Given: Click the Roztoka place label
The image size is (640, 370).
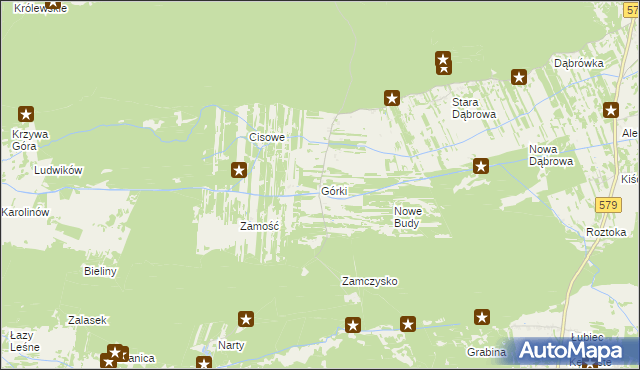Looking at the screenshot, I should 606,232.
